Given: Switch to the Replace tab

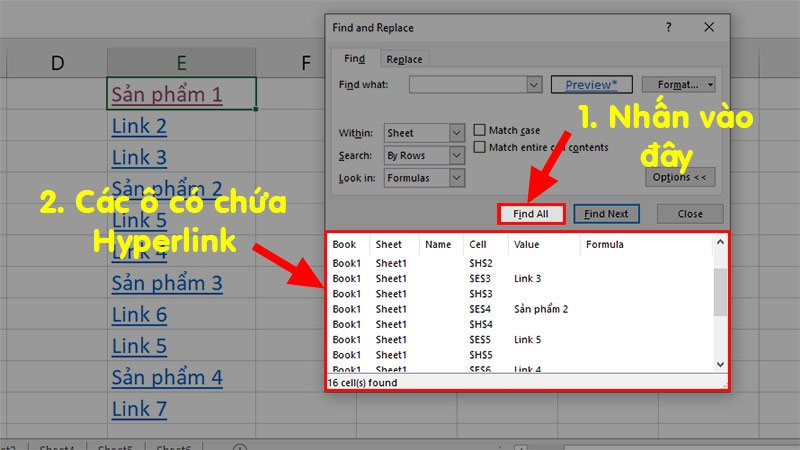Looking at the screenshot, I should [405, 60].
